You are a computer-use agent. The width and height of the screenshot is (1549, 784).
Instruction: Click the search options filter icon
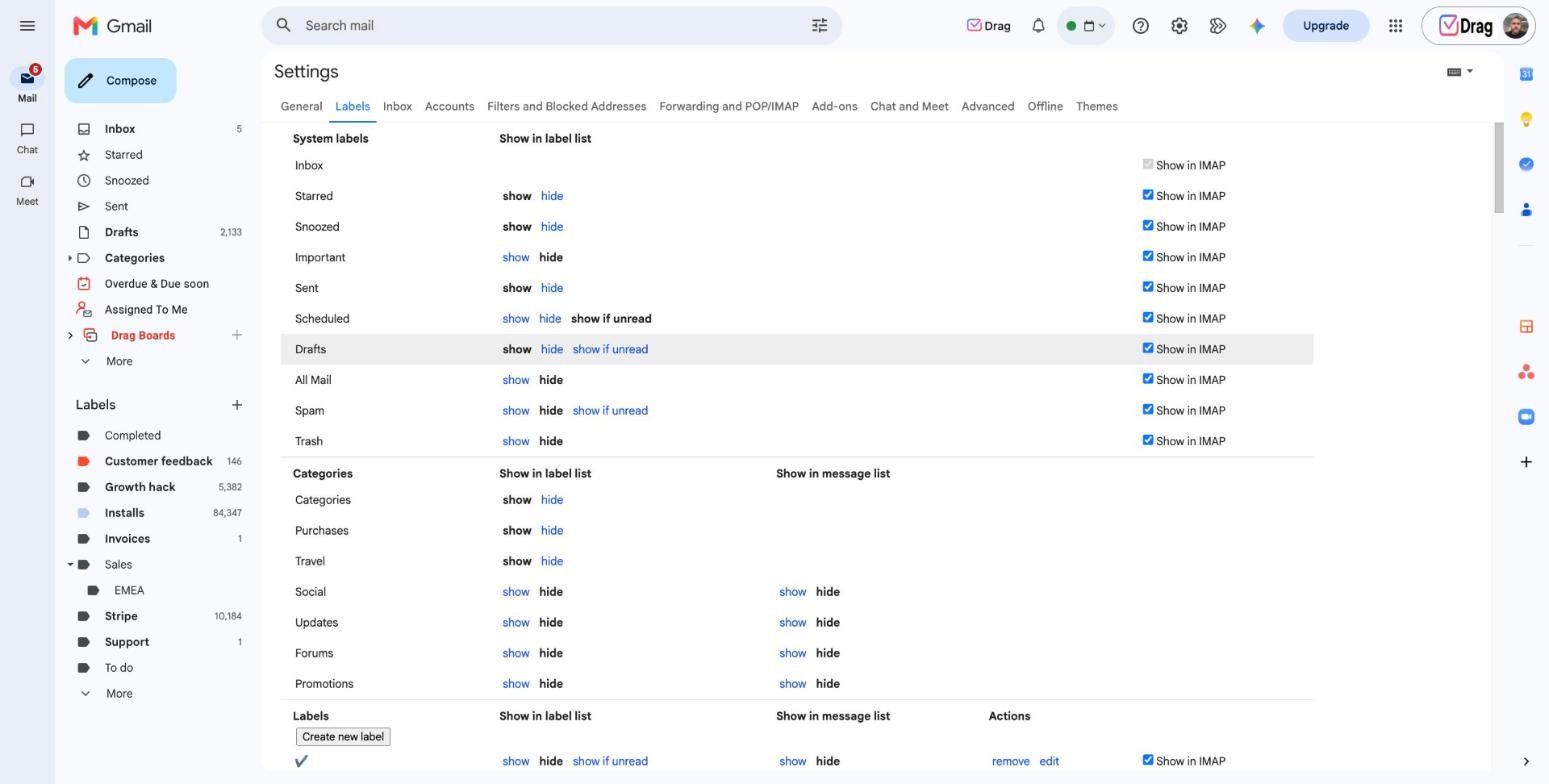819,26
